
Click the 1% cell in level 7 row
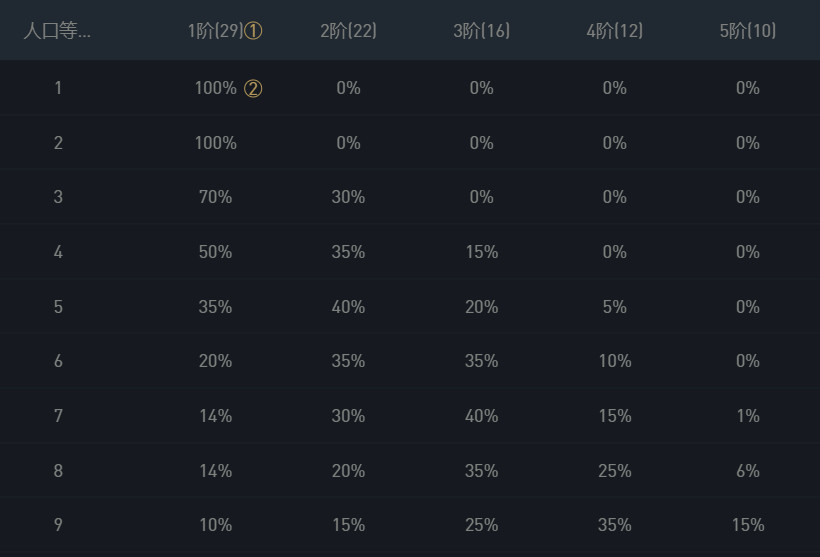point(748,416)
